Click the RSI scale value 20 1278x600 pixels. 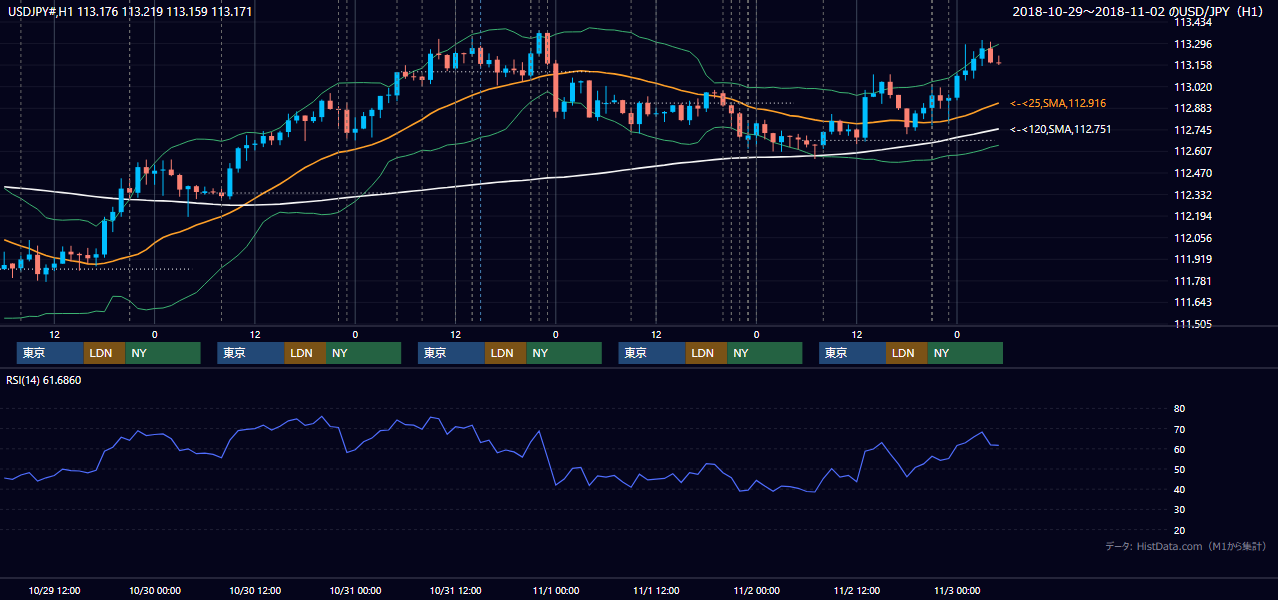click(1179, 530)
